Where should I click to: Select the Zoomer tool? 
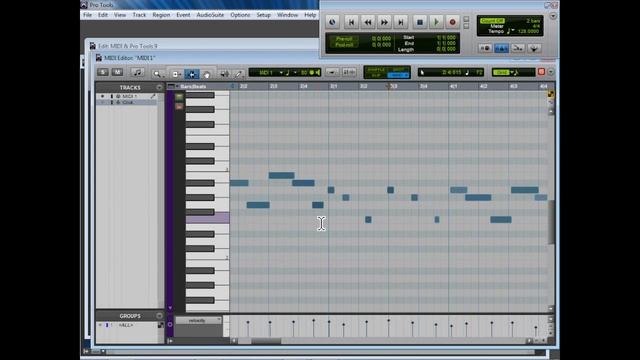pyautogui.click(x=157, y=74)
